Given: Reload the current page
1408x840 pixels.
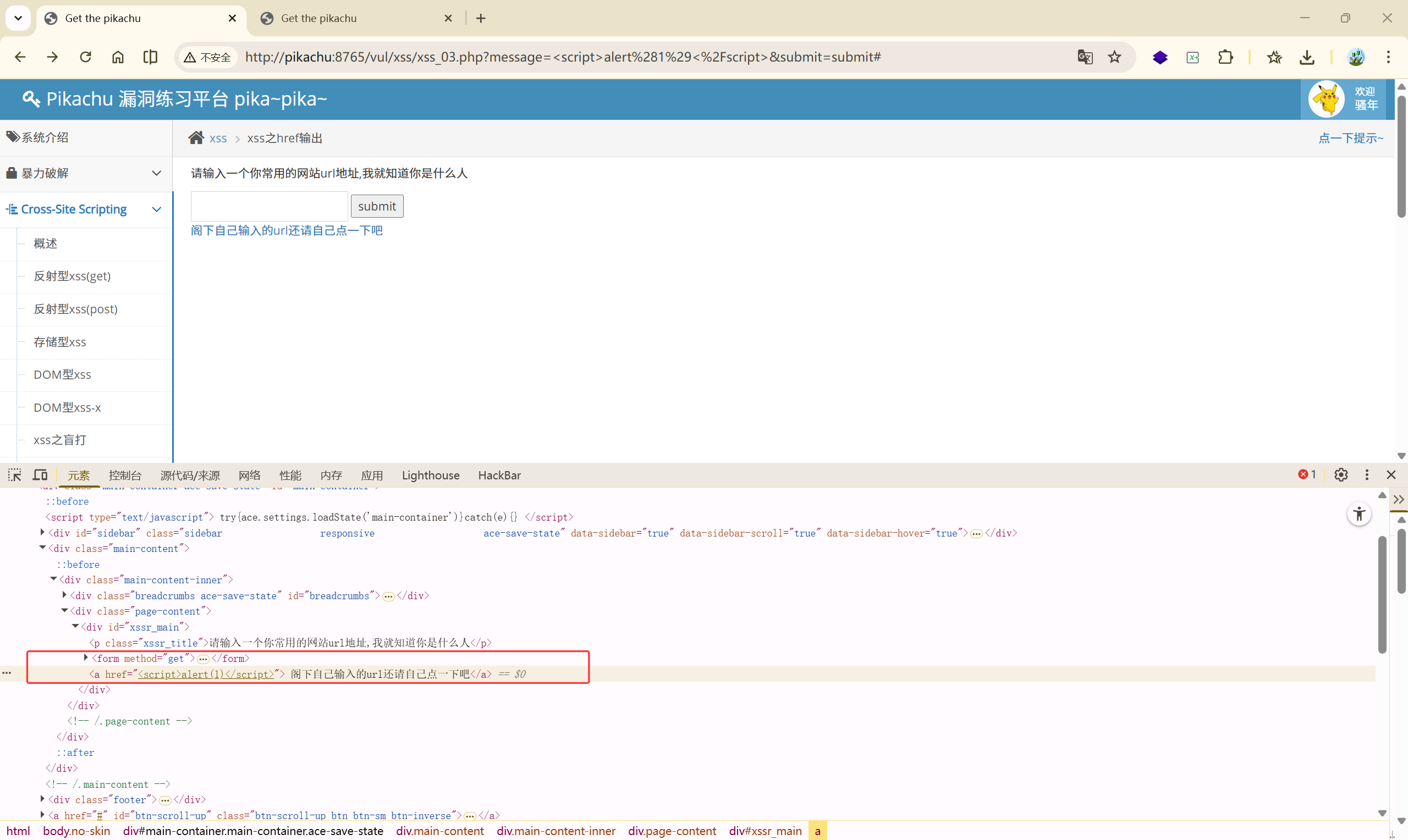Looking at the screenshot, I should click(85, 57).
